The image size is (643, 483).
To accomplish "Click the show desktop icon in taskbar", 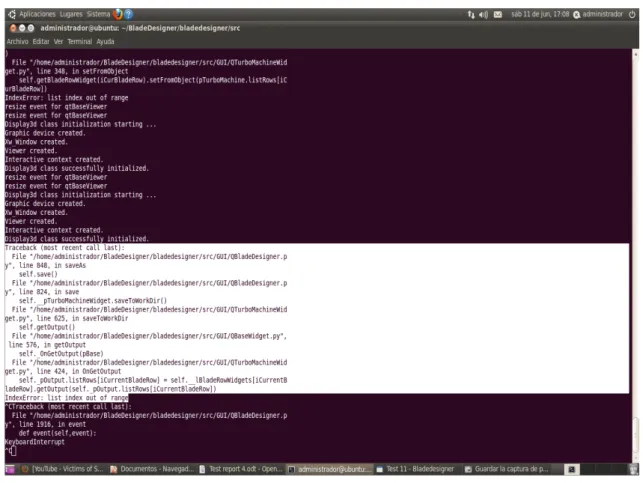I will [10, 469].
